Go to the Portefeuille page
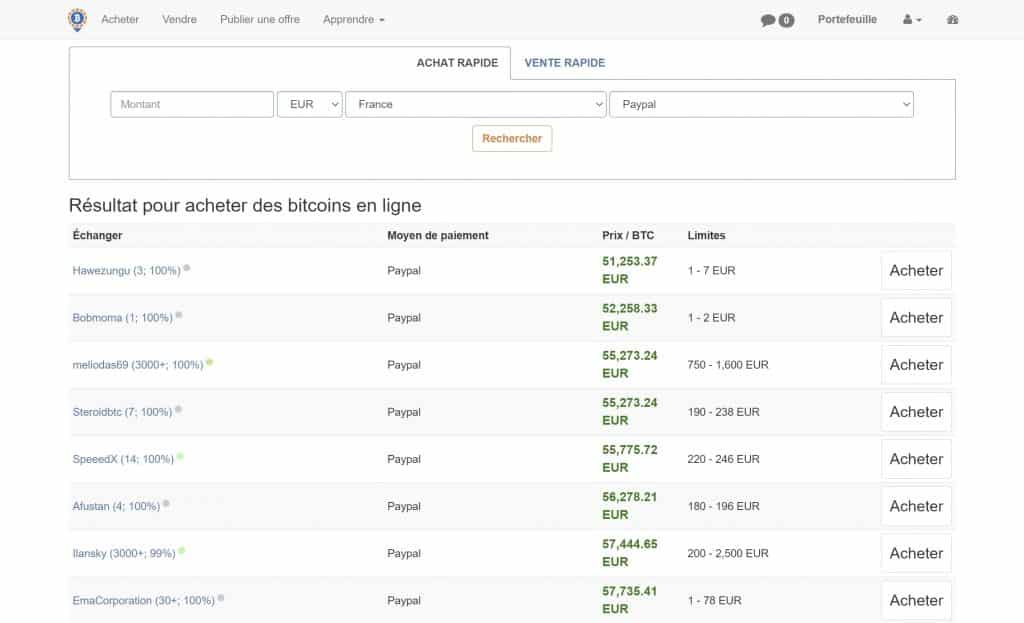 click(847, 19)
